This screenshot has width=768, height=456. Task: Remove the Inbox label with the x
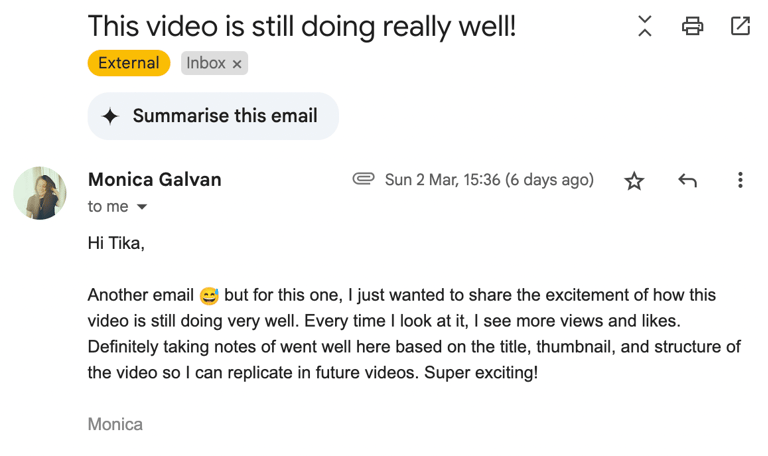(x=237, y=64)
